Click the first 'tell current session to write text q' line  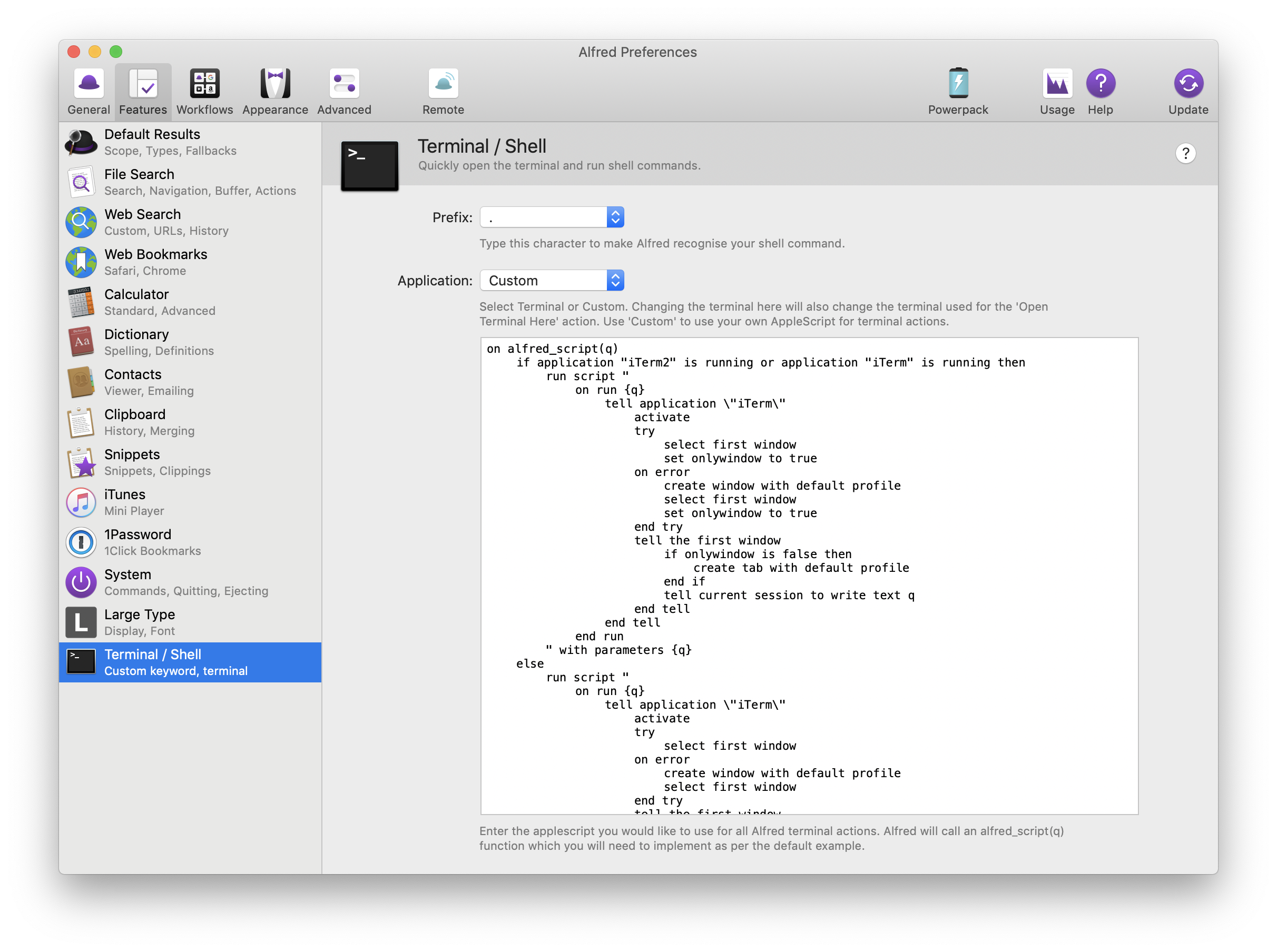point(789,596)
